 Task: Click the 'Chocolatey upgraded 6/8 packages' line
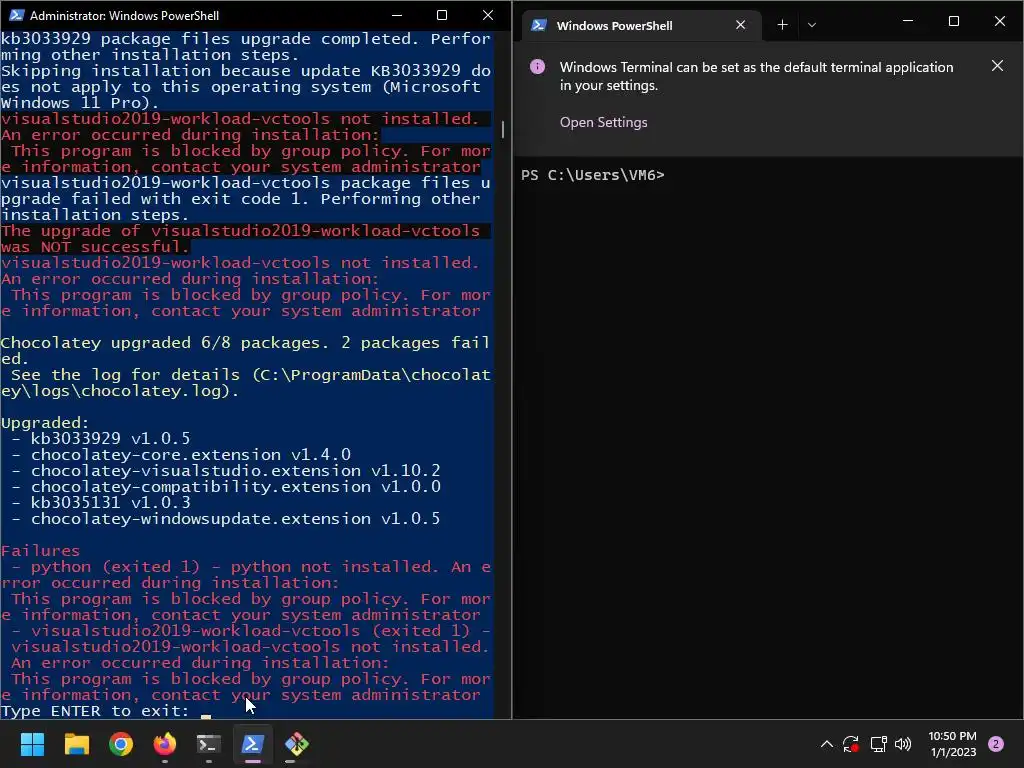pos(246,351)
